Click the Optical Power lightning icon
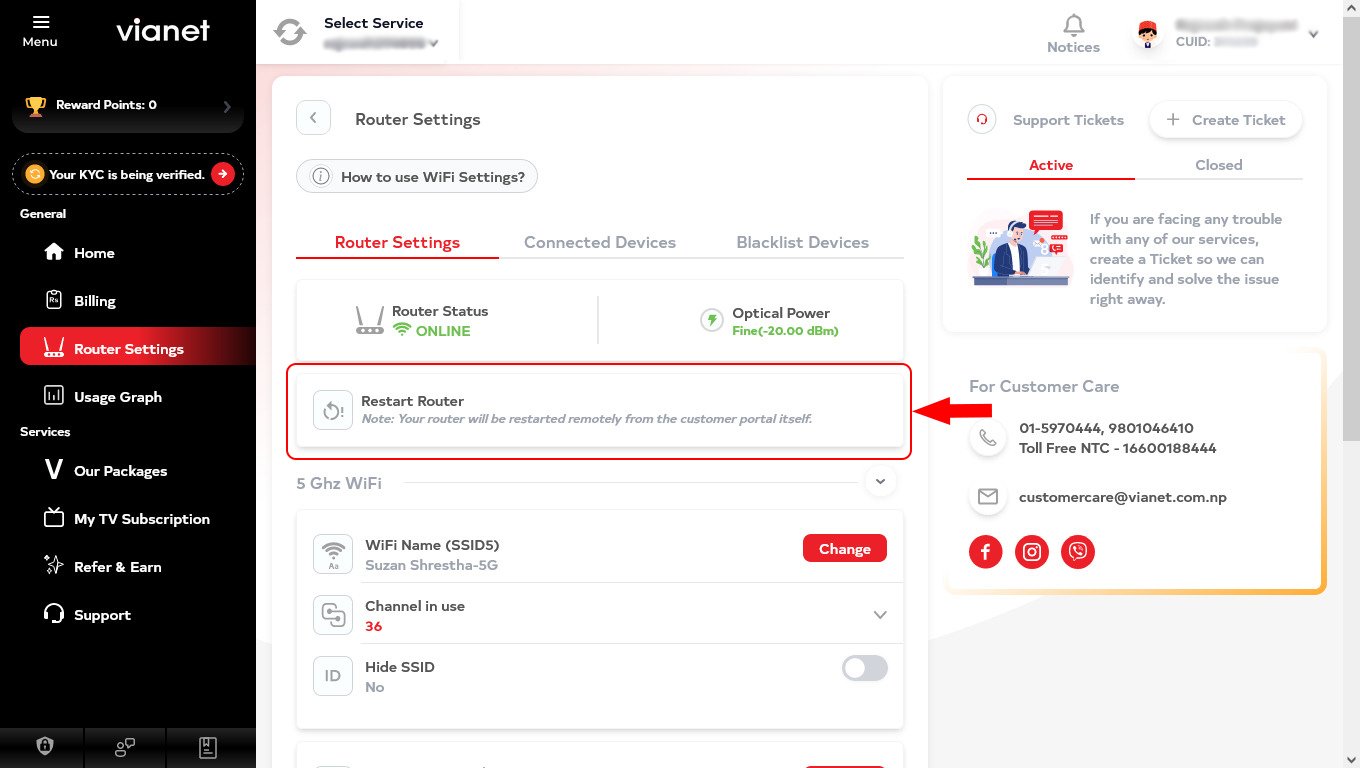 [x=711, y=320]
